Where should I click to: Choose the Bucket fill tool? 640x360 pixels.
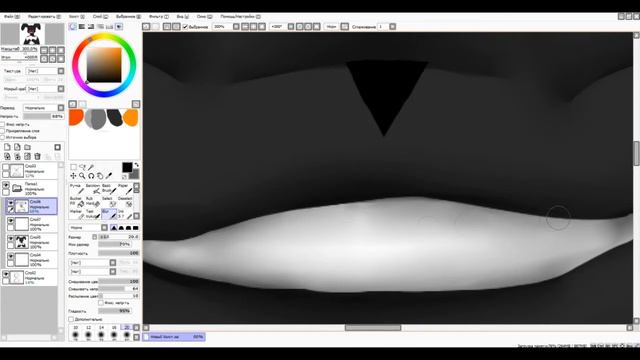pos(76,202)
